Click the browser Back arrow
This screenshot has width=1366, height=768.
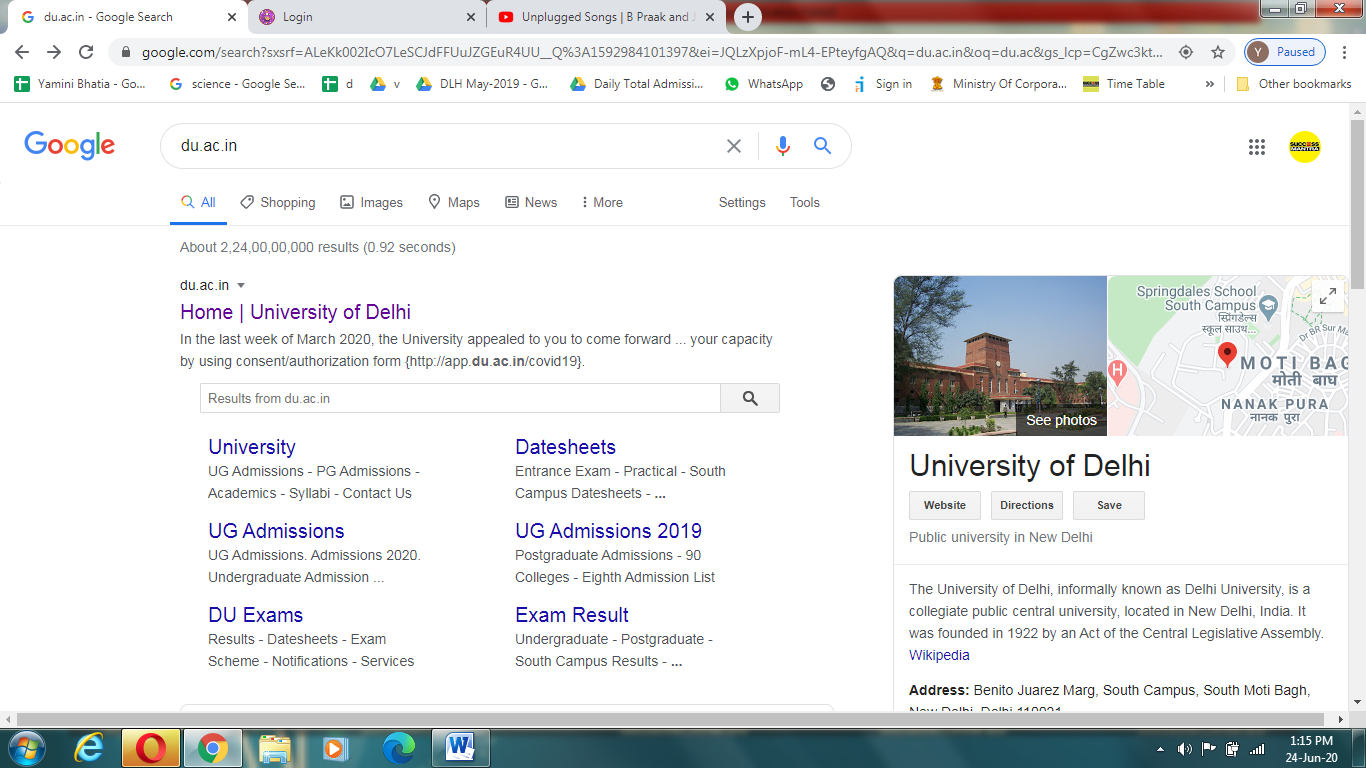pyautogui.click(x=21, y=52)
